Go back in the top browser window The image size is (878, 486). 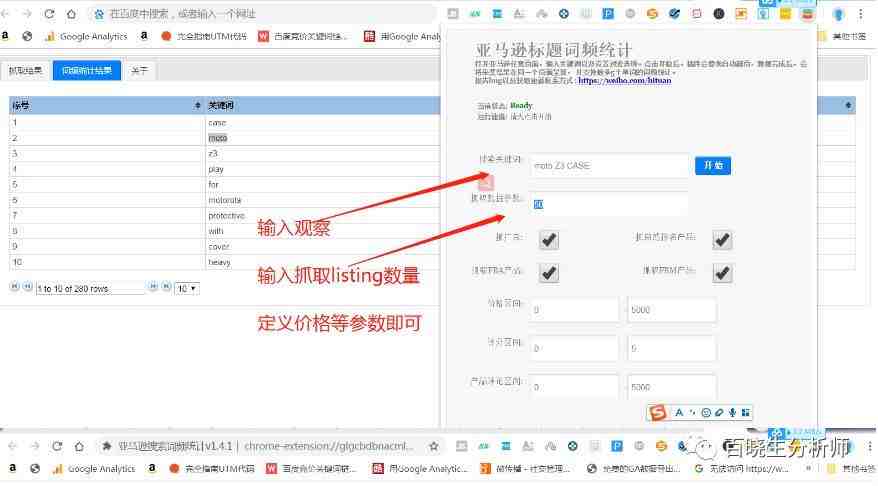(7, 13)
